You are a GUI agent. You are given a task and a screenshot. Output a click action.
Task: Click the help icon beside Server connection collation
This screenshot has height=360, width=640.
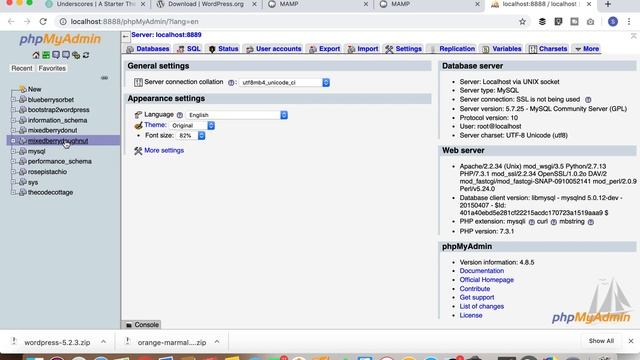231,82
